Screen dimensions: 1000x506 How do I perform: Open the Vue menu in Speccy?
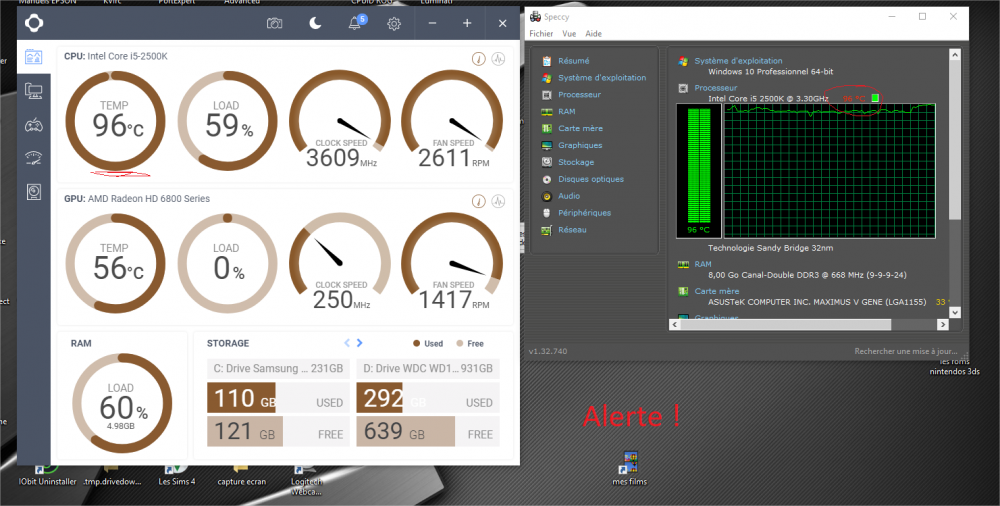(x=569, y=34)
